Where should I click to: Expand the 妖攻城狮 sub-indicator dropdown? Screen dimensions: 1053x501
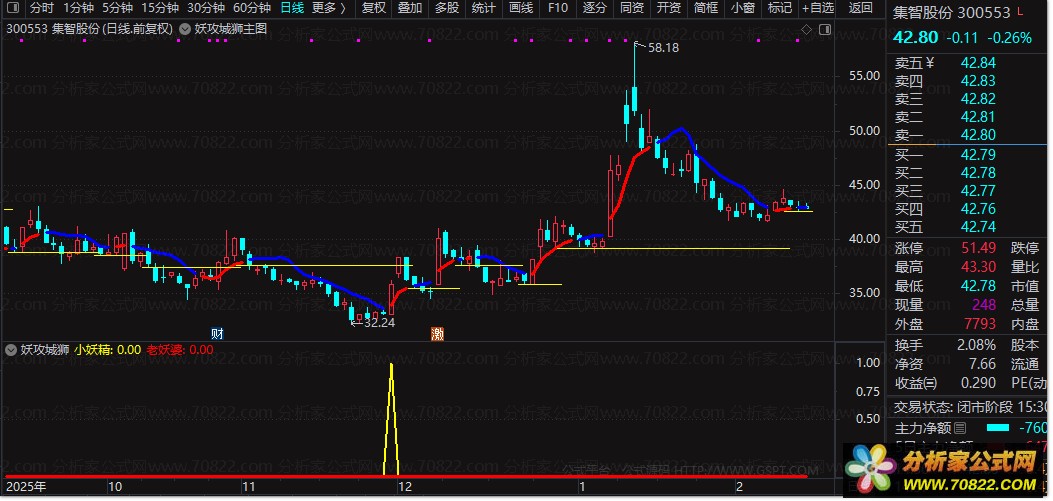(11, 349)
